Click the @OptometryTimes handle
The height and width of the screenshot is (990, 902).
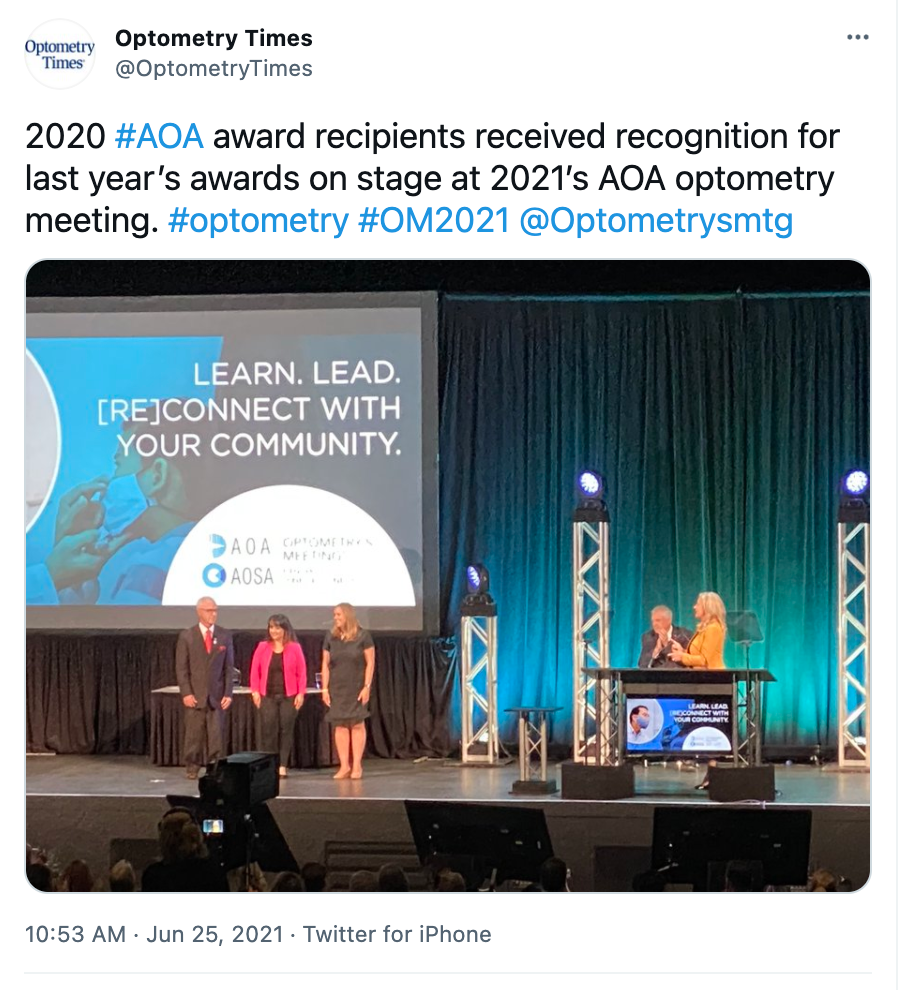[x=216, y=68]
